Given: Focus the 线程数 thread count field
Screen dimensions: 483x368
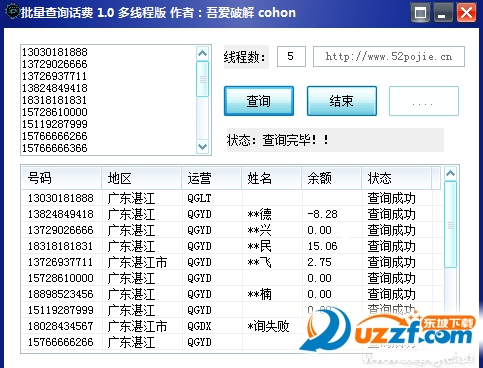Looking at the screenshot, I should tap(291, 56).
